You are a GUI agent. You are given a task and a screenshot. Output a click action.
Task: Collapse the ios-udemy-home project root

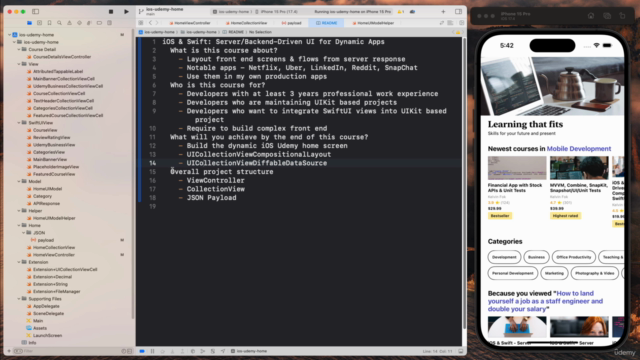pyautogui.click(x=9, y=35)
